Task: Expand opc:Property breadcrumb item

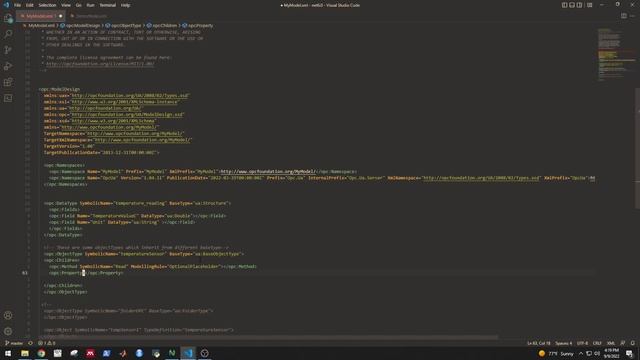Action: 200,25
